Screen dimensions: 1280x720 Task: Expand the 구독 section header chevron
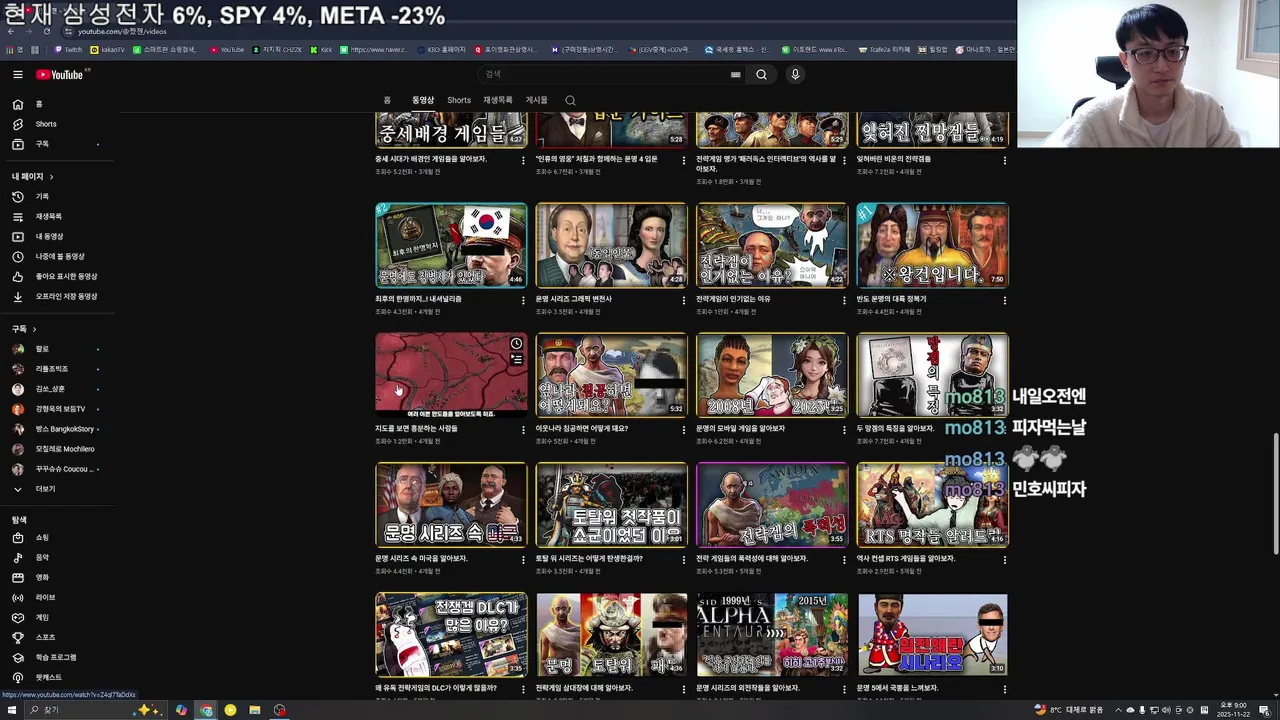[x=34, y=329]
